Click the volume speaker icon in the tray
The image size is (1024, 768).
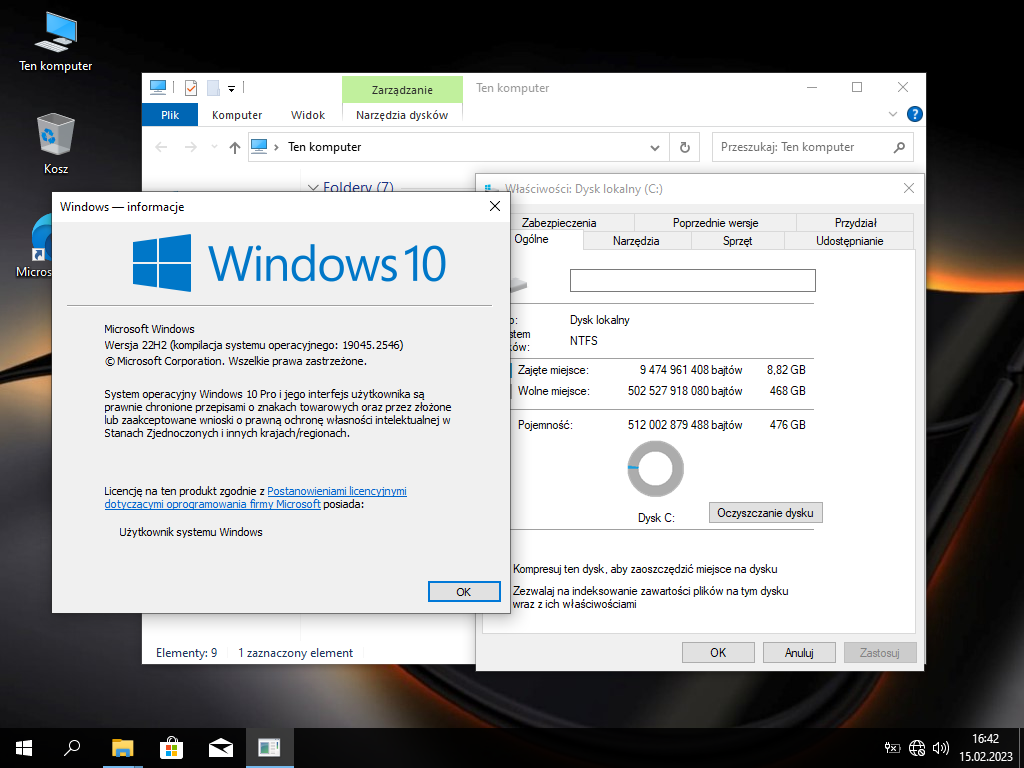coord(940,747)
